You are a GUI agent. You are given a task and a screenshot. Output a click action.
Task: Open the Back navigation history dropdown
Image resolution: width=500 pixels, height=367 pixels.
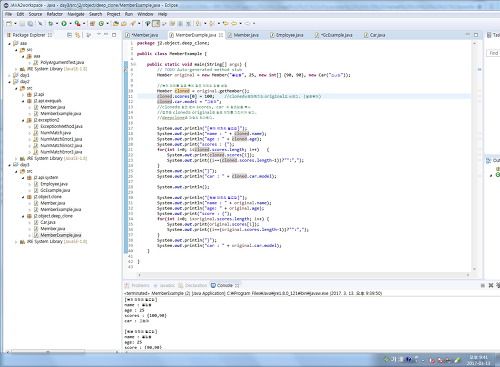point(240,23)
